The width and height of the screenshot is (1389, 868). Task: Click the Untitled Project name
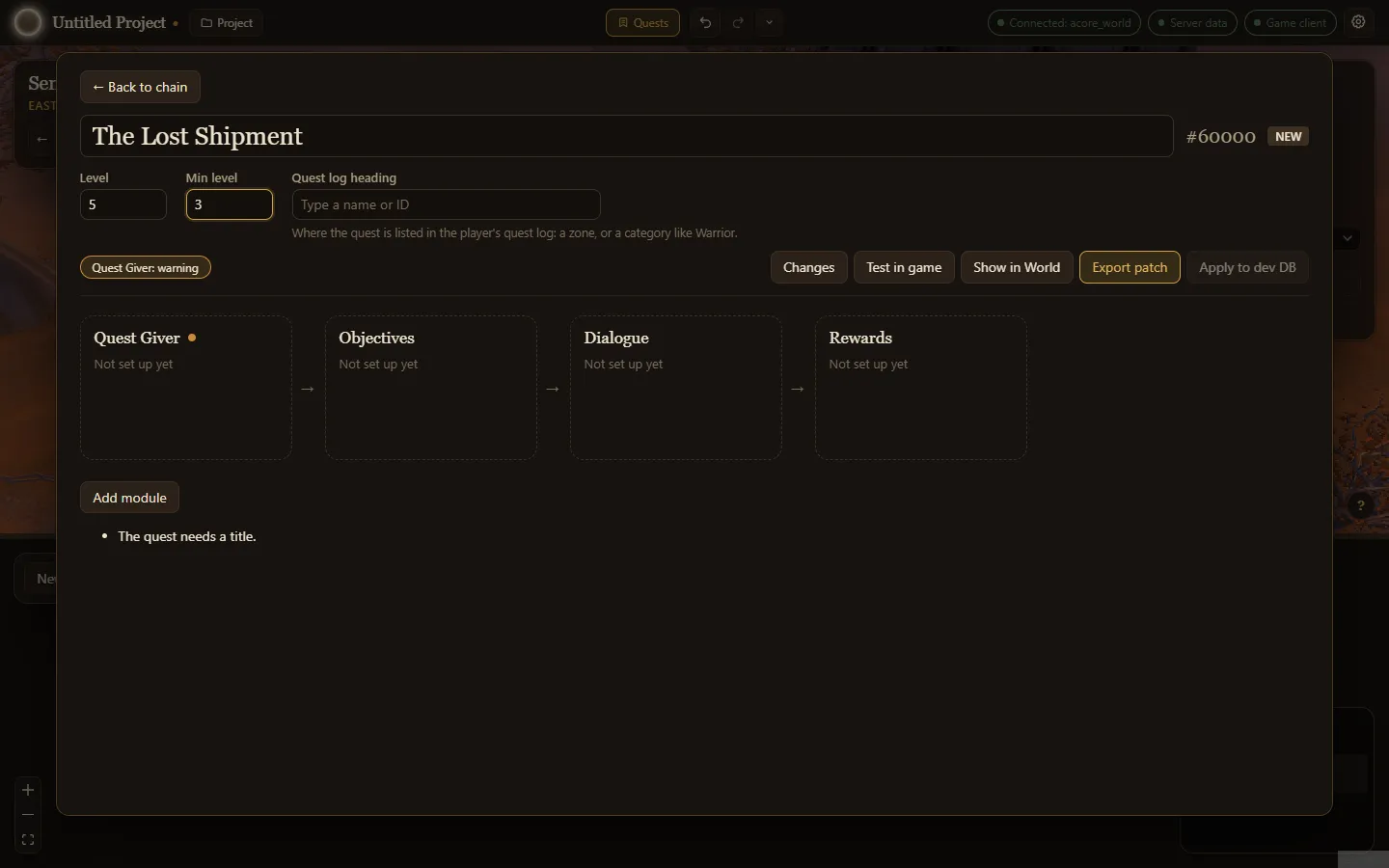(x=109, y=22)
